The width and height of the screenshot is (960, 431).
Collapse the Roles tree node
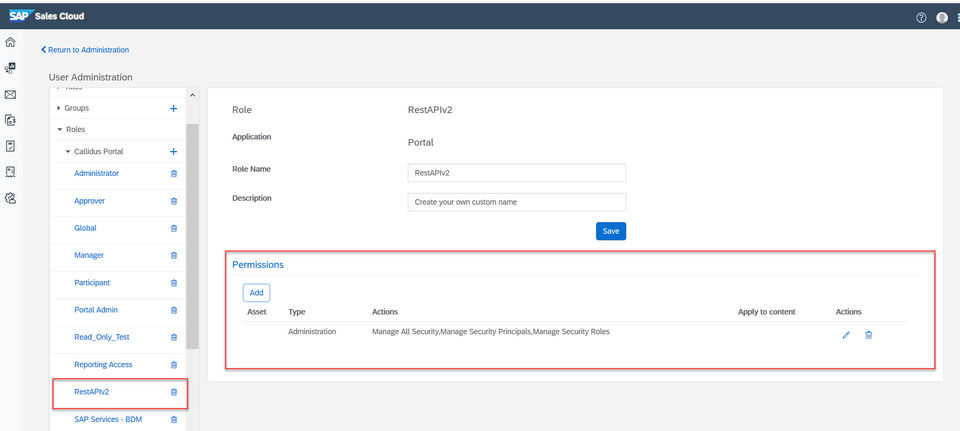[59, 130]
